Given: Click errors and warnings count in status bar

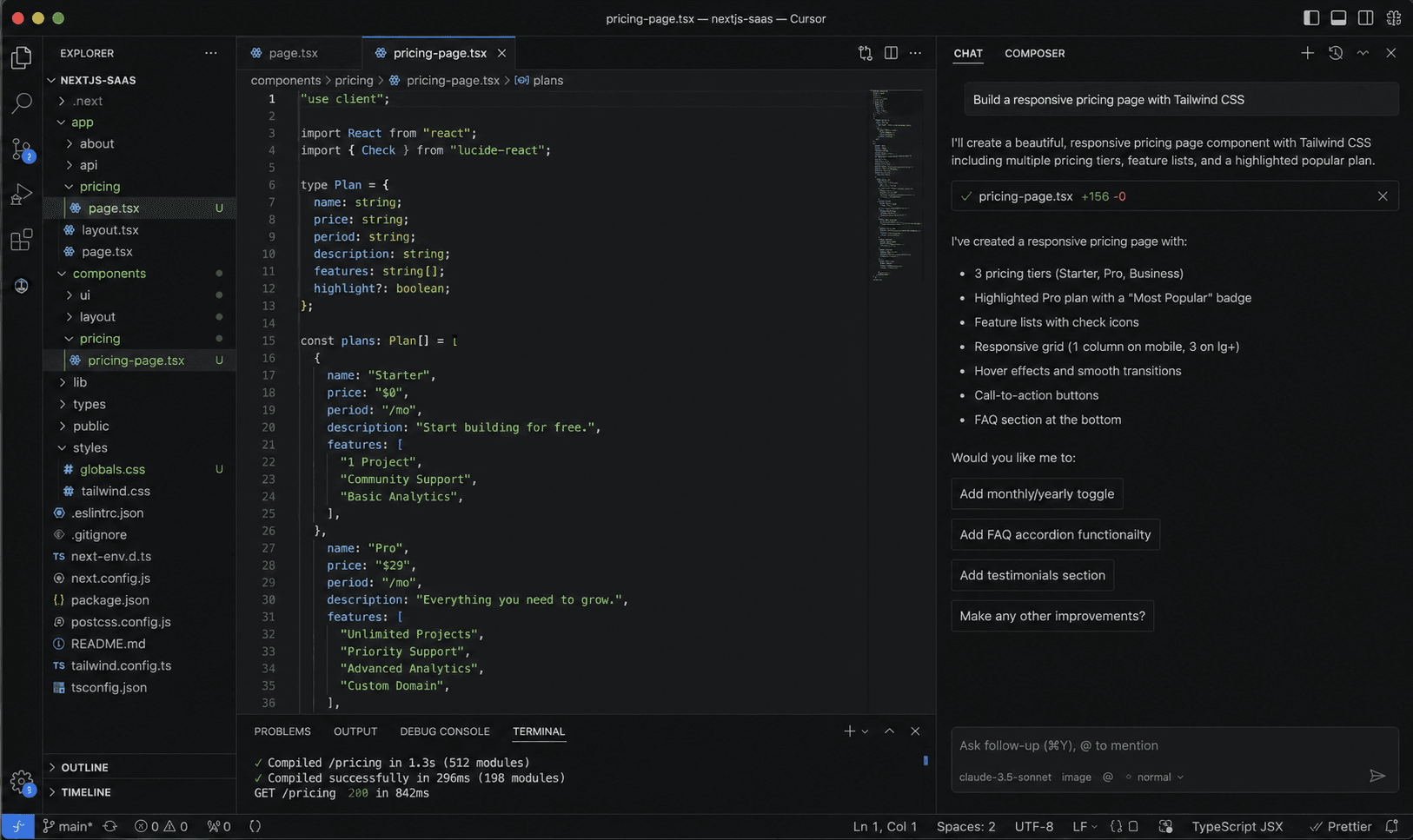Looking at the screenshot, I should click(x=161, y=826).
